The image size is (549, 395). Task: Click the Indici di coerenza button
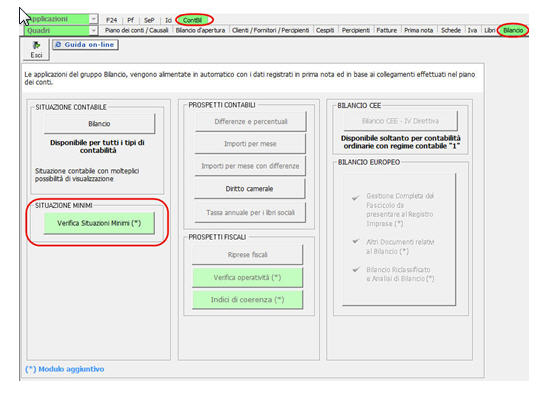[247, 300]
